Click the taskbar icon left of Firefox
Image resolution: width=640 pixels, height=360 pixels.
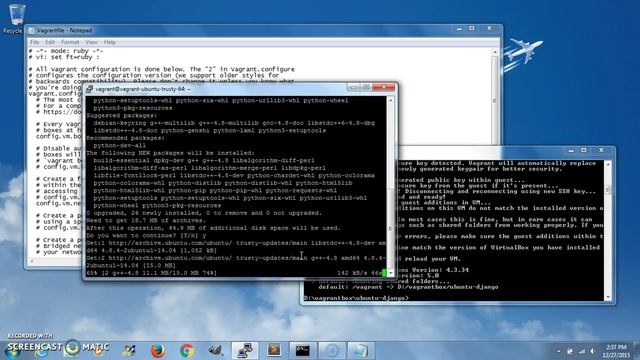click(129, 351)
